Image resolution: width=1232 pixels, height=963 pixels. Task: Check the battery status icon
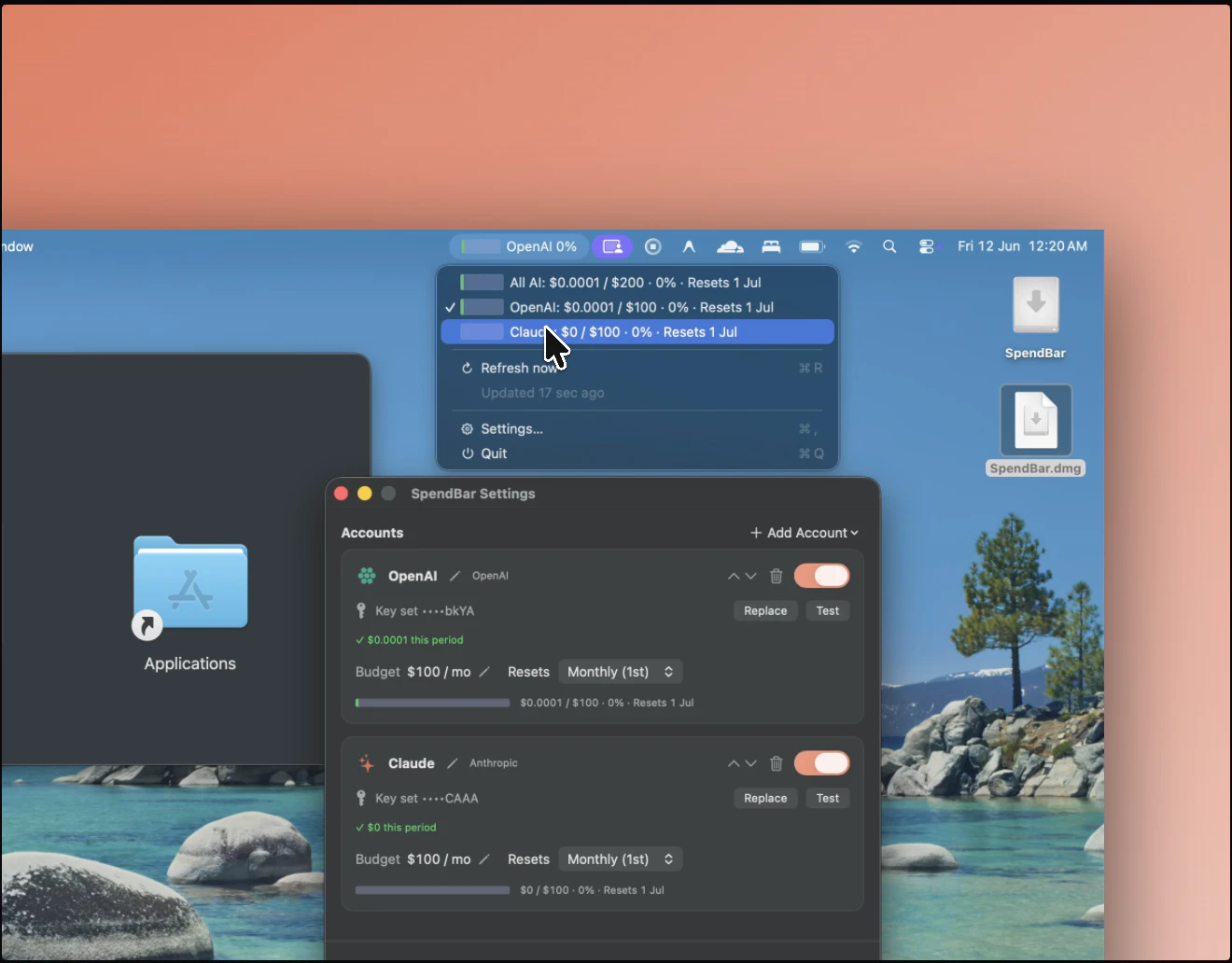coord(812,246)
